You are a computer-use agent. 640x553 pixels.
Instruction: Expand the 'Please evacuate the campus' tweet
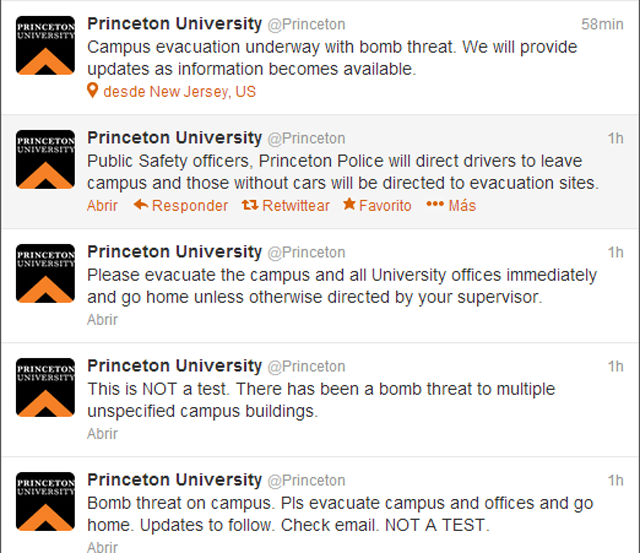102,319
